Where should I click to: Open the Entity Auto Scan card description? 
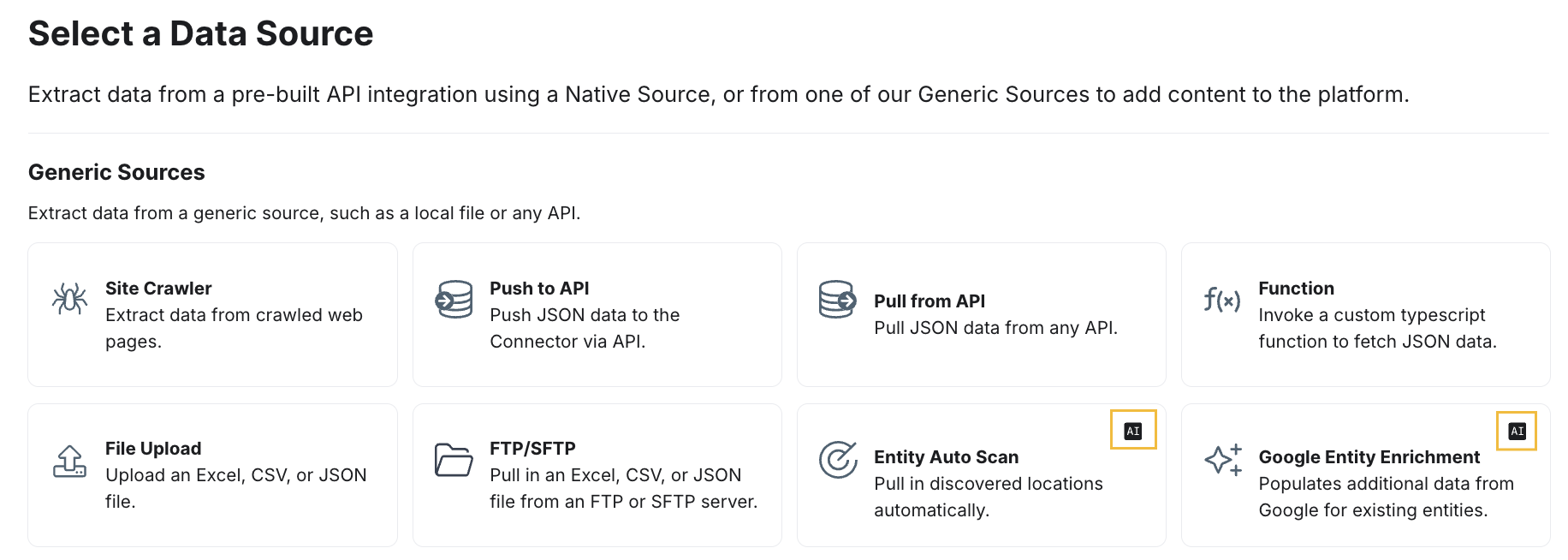[x=989, y=497]
